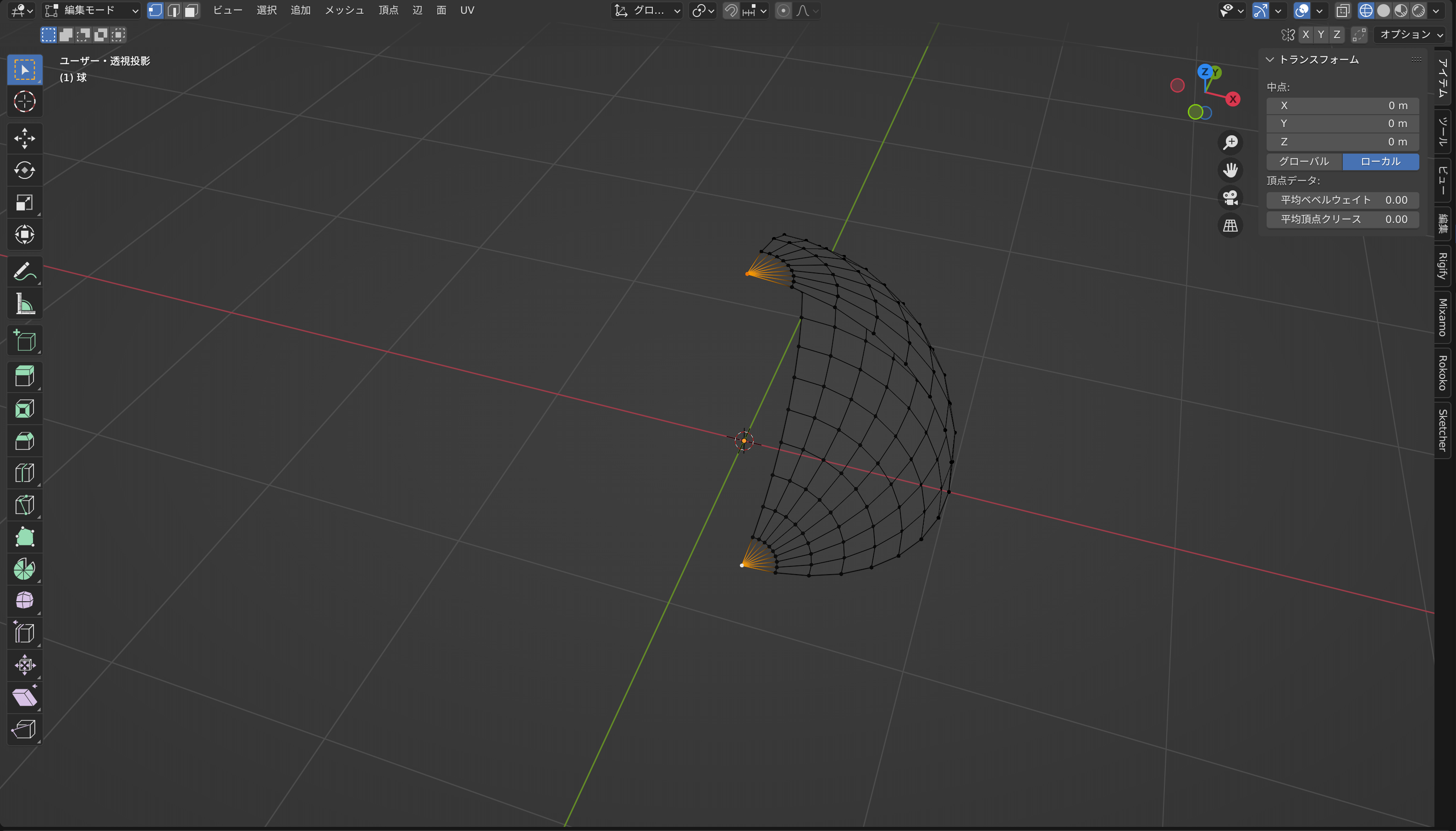Select the Box Select tool

pos(25,70)
